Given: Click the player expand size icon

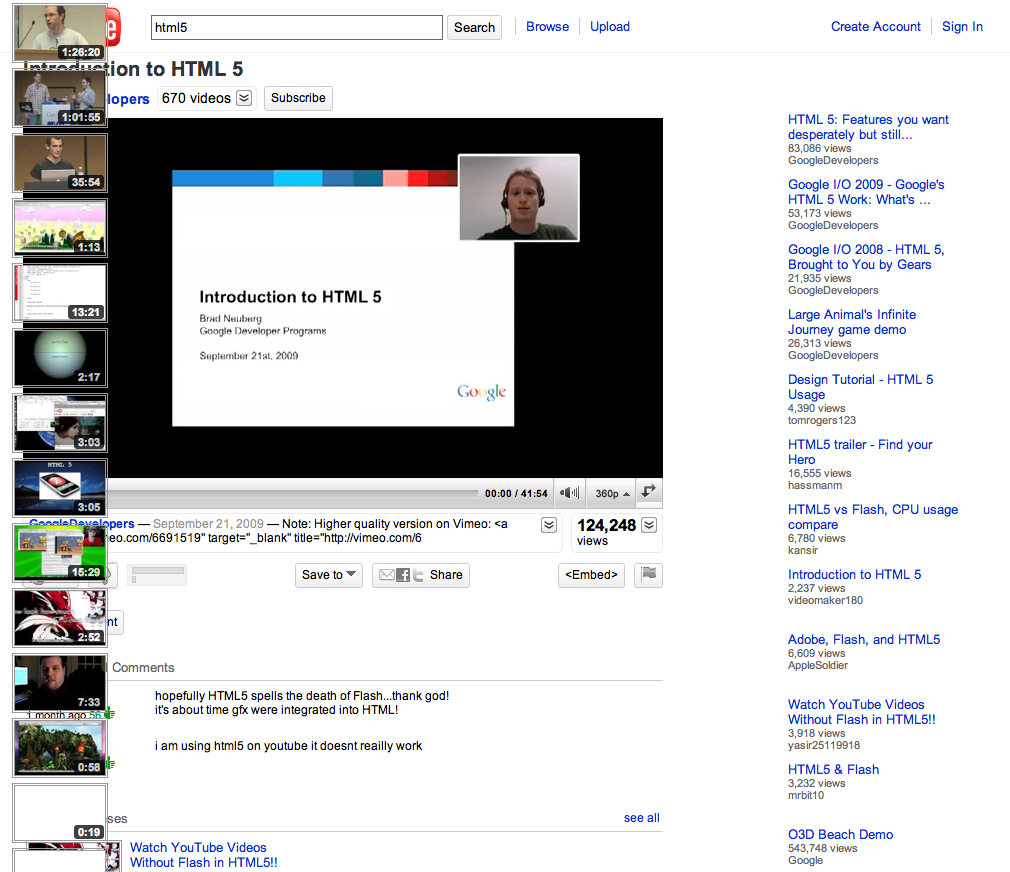Looking at the screenshot, I should click(x=649, y=491).
